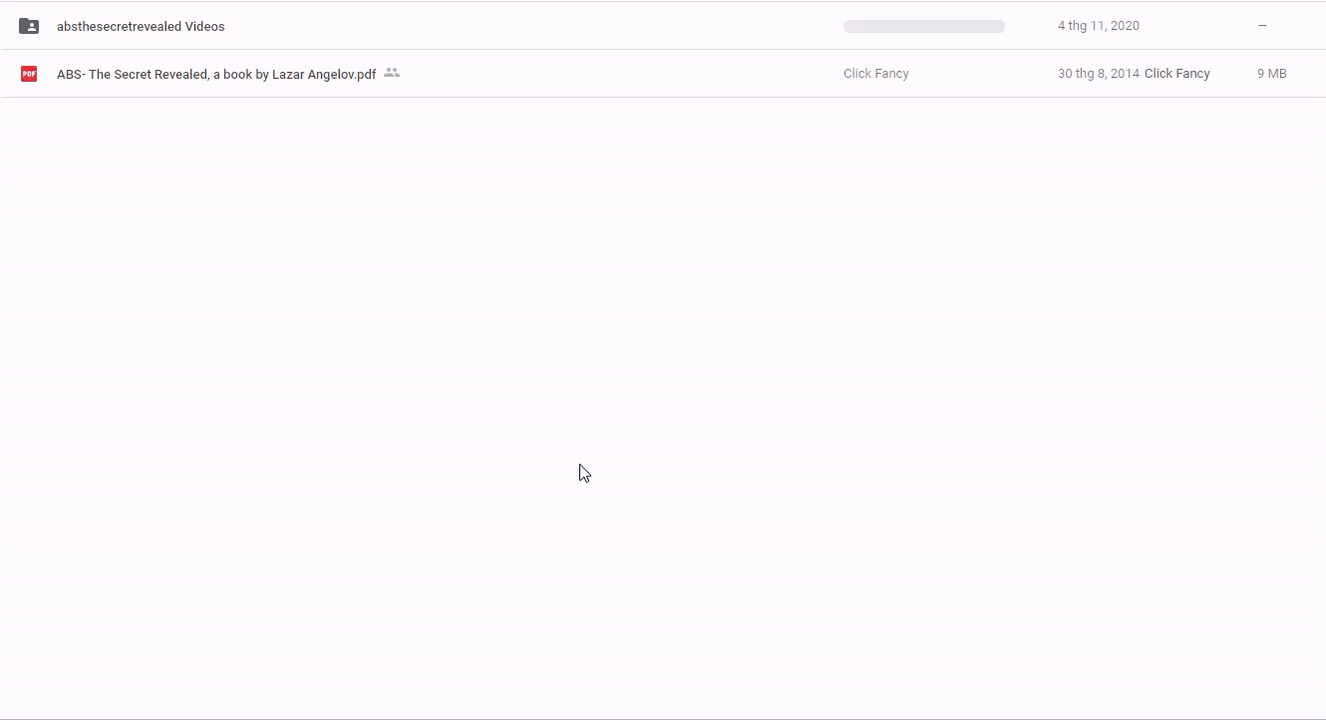Click the 9 MB file size
Viewport: 1326px width, 720px height.
(1272, 73)
